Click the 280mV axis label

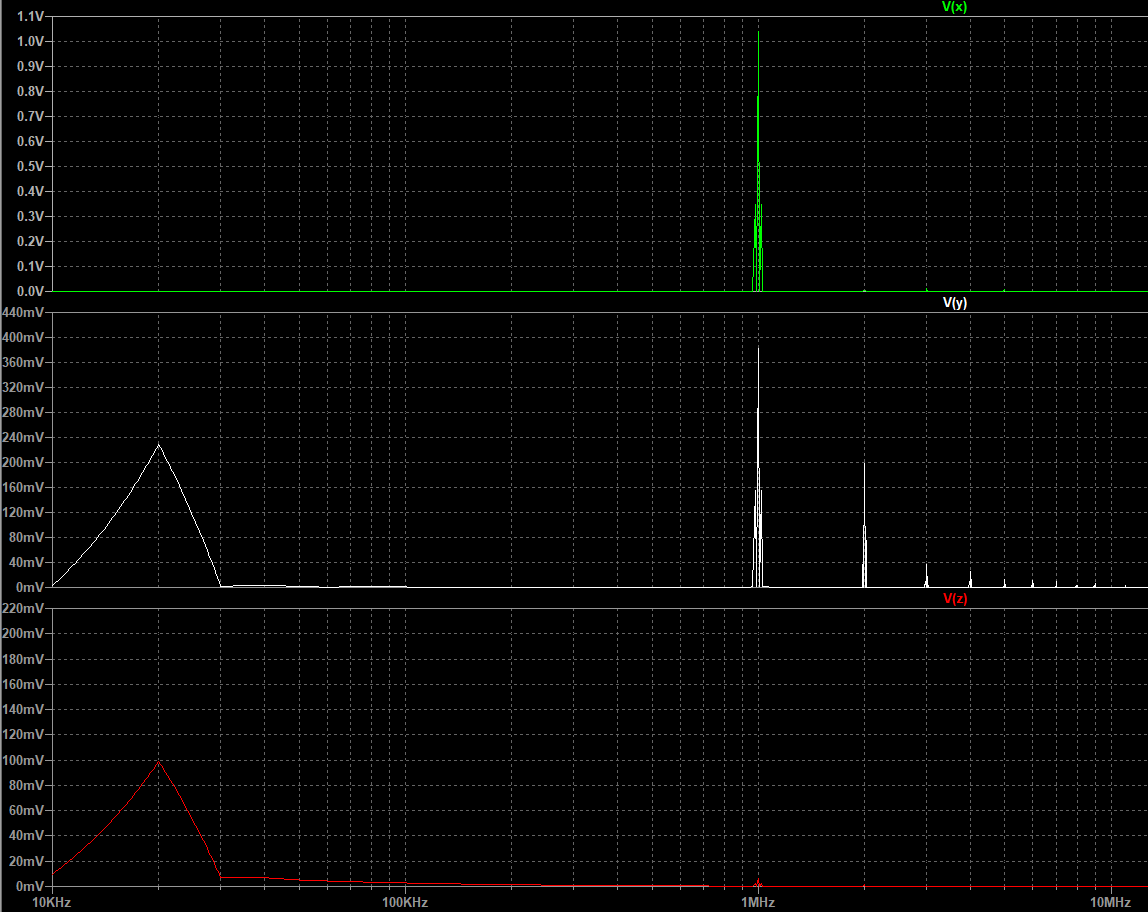[x=23, y=412]
